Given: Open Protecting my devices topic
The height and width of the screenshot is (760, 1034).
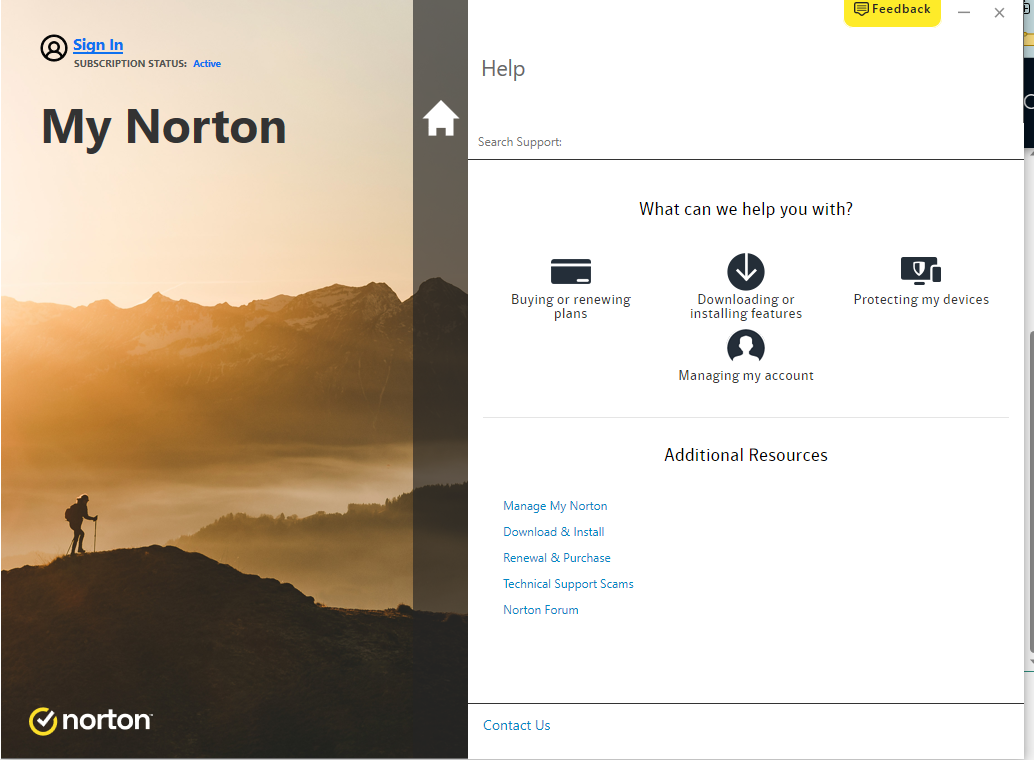Looking at the screenshot, I should point(921,300).
